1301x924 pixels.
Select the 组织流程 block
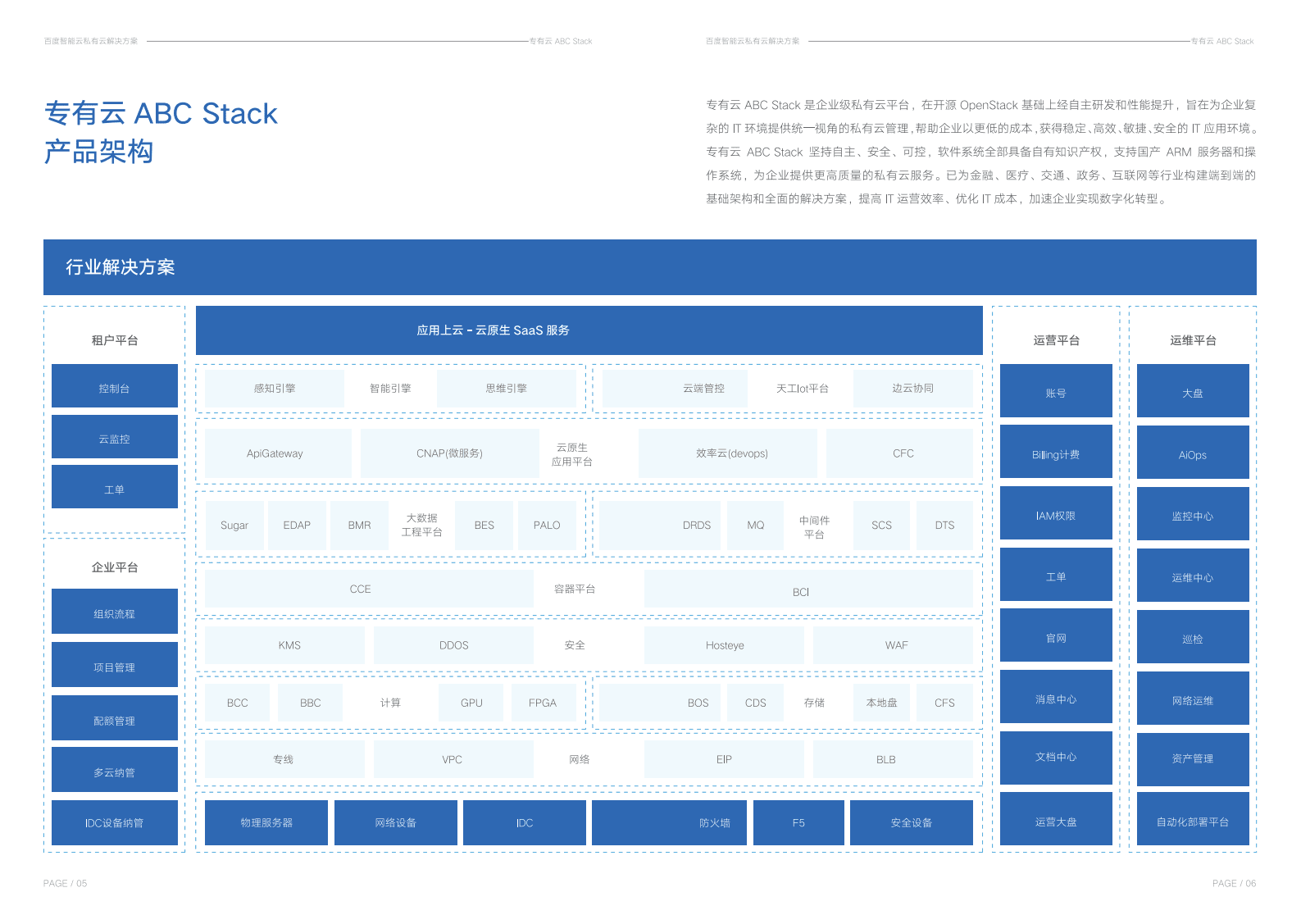click(115, 612)
